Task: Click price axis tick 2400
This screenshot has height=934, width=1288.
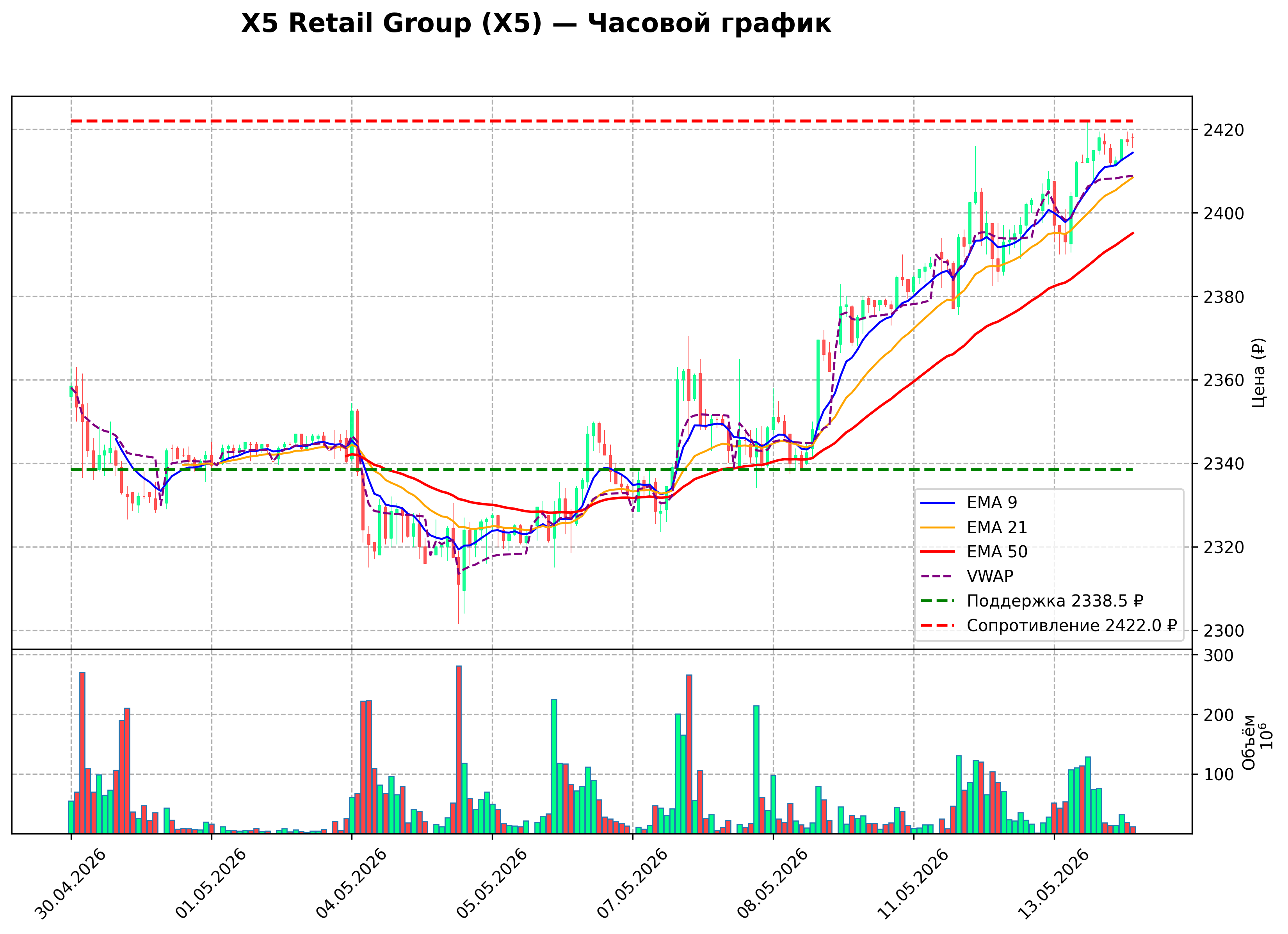Action: (1223, 213)
